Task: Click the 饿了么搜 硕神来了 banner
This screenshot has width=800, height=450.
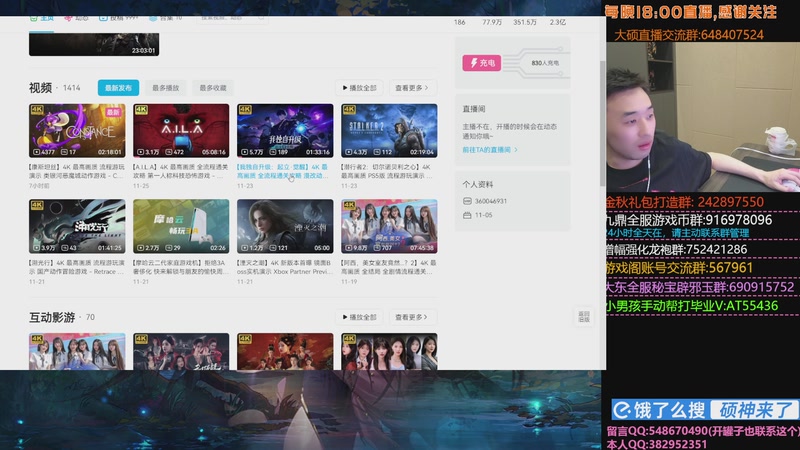Action: [x=705, y=409]
